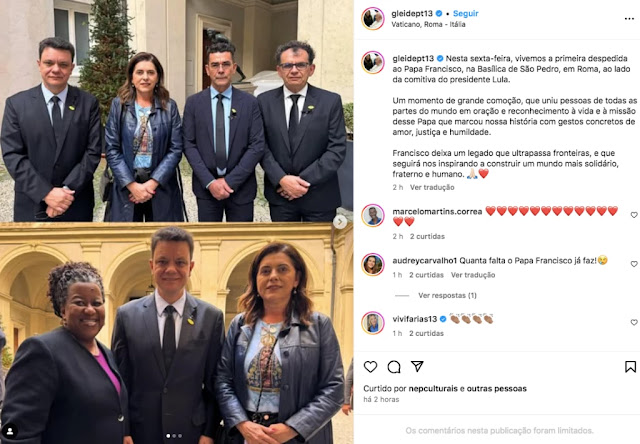The width and height of the screenshot is (640, 444).
Task: Open vivifarias13's profile avatar
Action: click(373, 323)
